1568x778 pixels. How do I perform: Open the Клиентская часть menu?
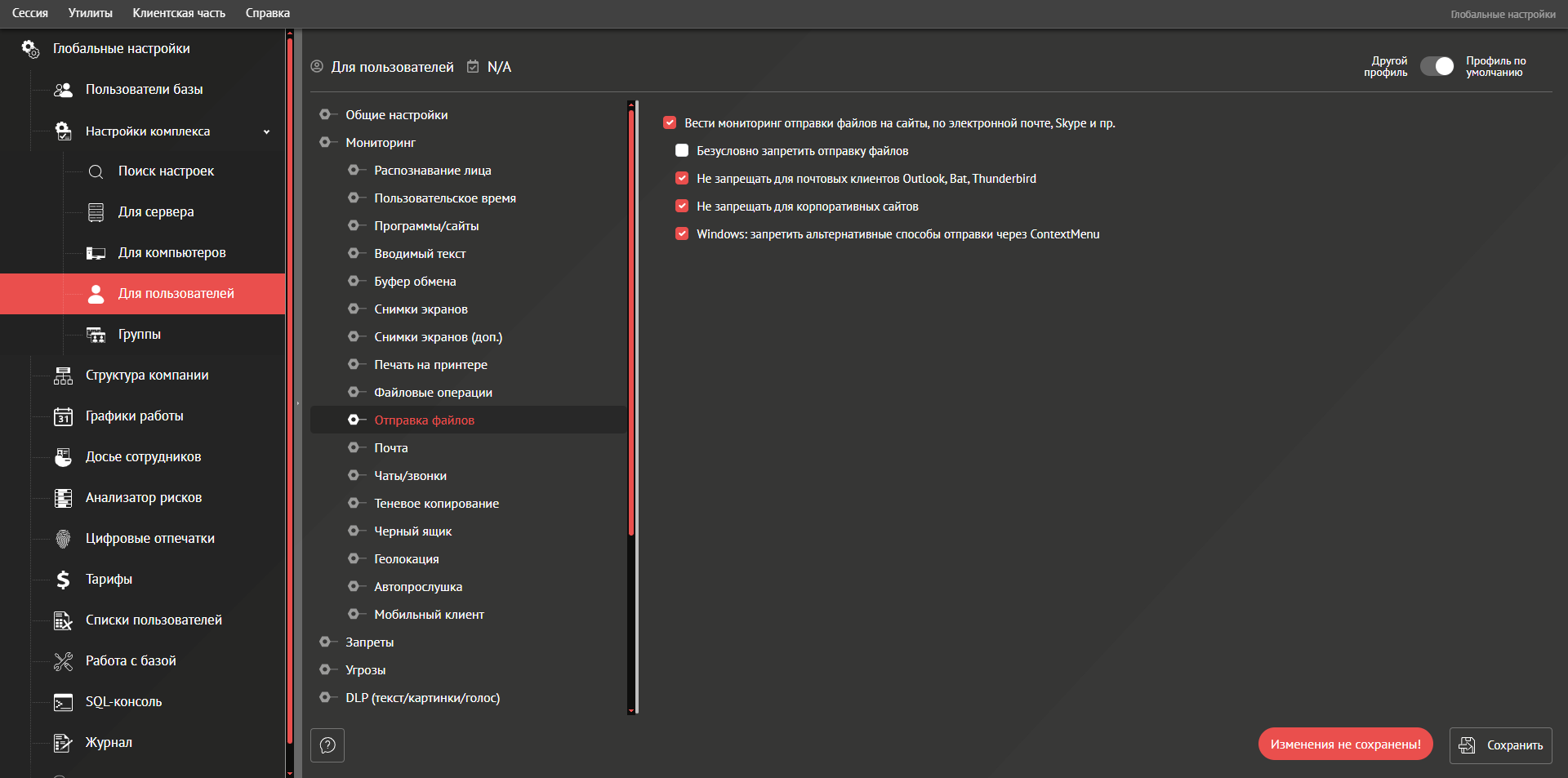(179, 13)
